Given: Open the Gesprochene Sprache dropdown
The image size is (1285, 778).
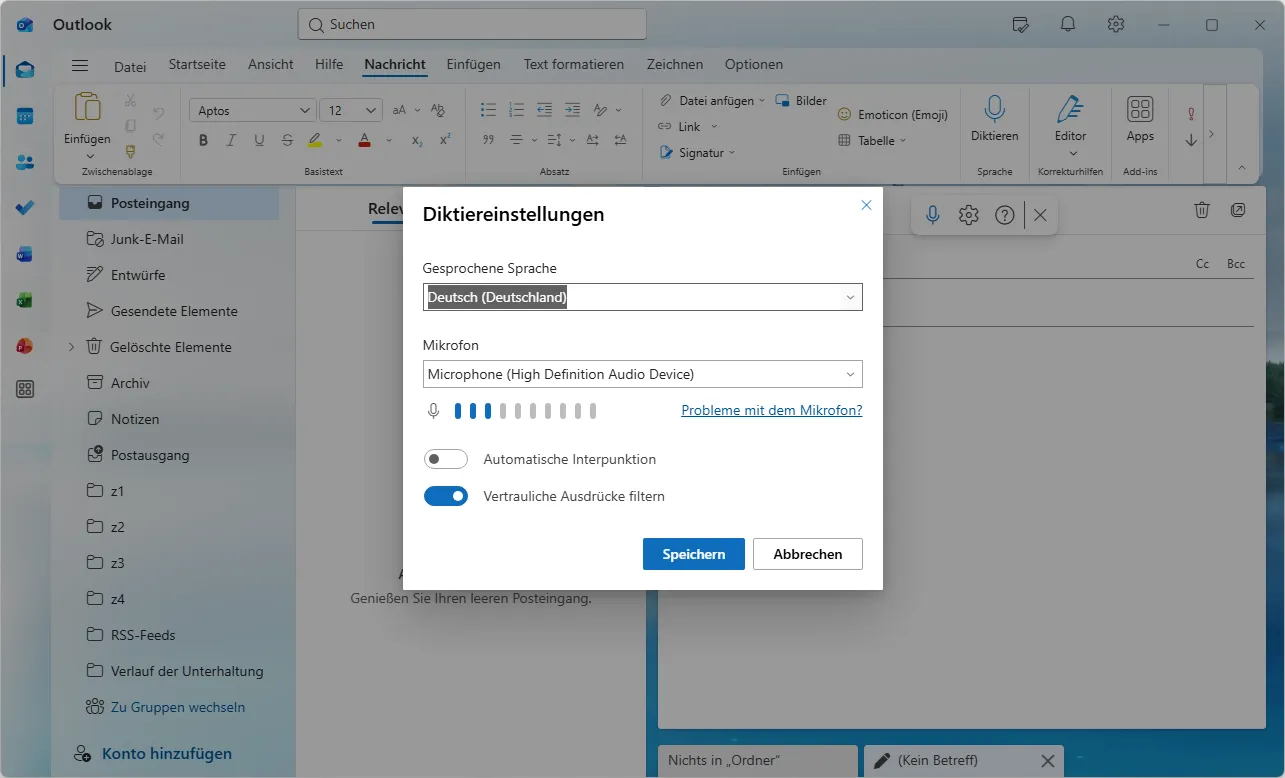Looking at the screenshot, I should [642, 297].
